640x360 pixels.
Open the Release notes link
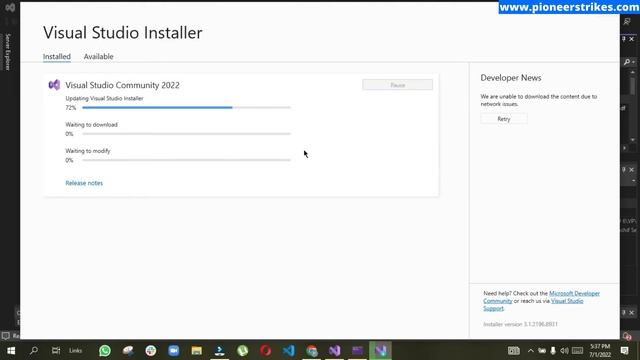pos(84,183)
